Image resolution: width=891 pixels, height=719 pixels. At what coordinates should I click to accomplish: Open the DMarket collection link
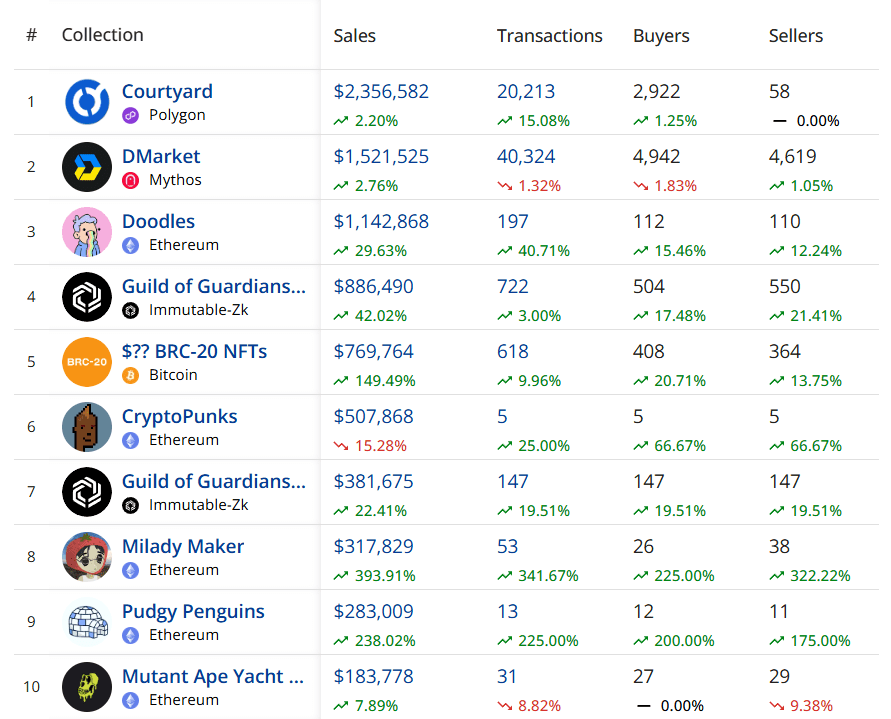coord(161,156)
